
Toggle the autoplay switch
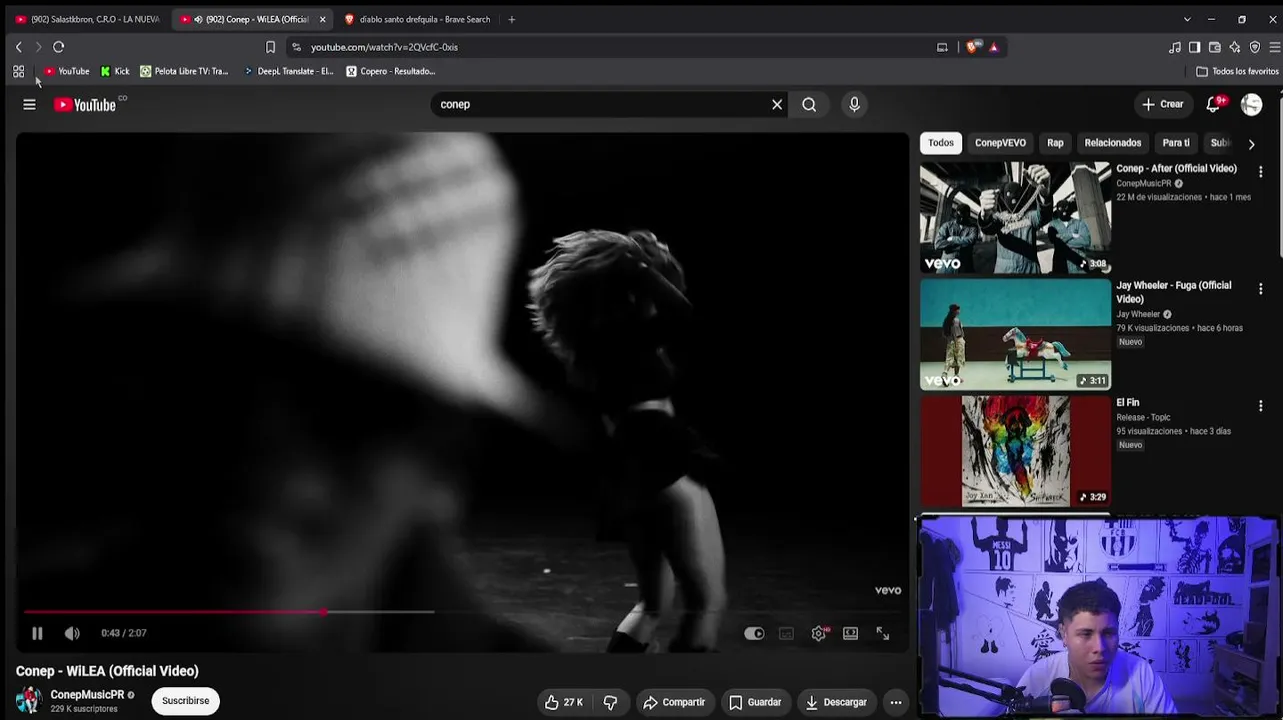tap(754, 633)
